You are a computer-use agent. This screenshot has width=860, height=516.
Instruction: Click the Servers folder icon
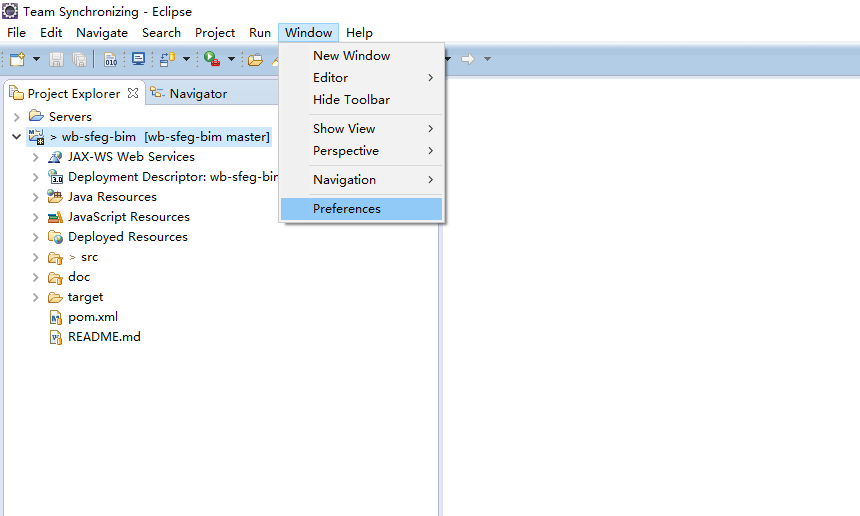click(36, 116)
